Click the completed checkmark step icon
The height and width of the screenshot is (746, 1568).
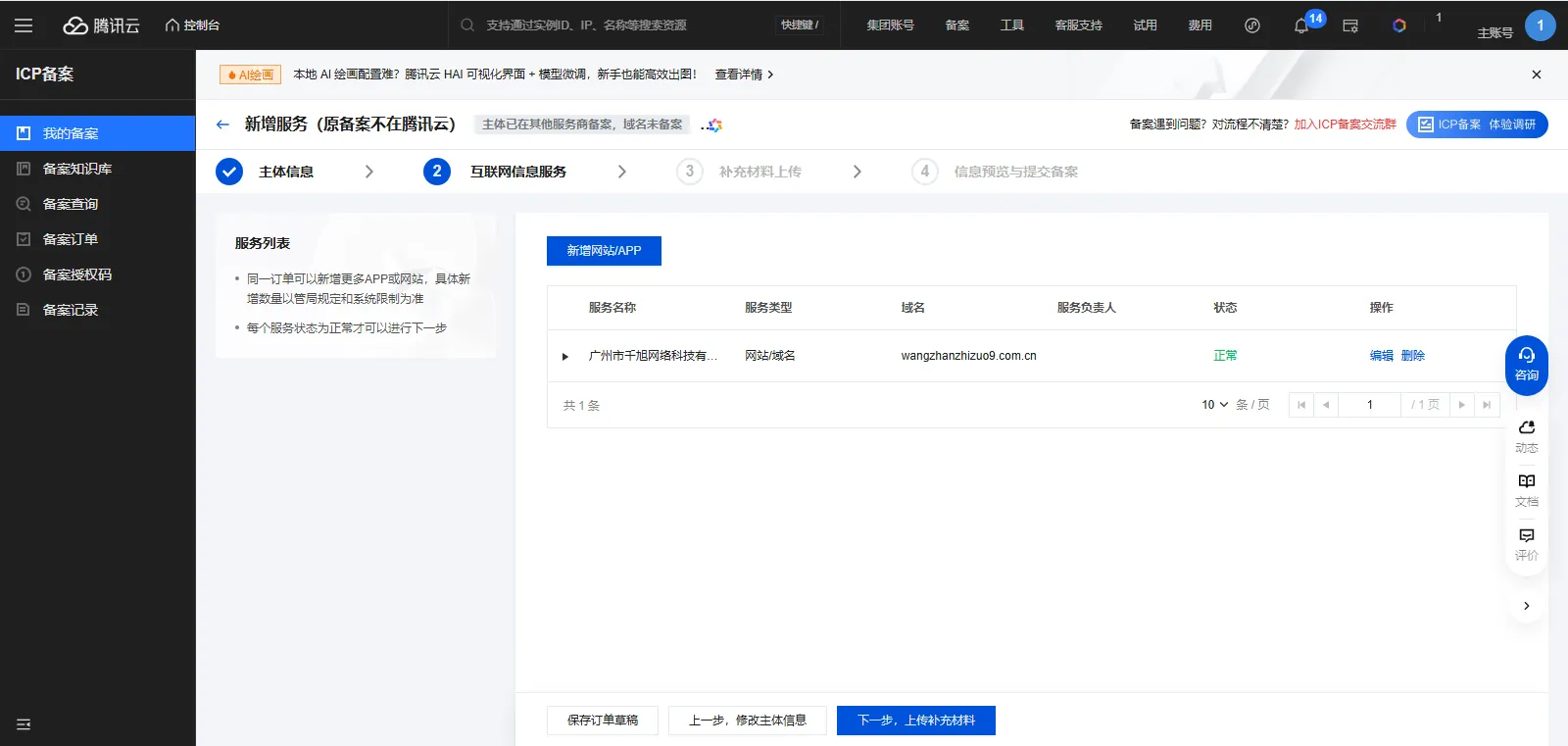pos(229,172)
